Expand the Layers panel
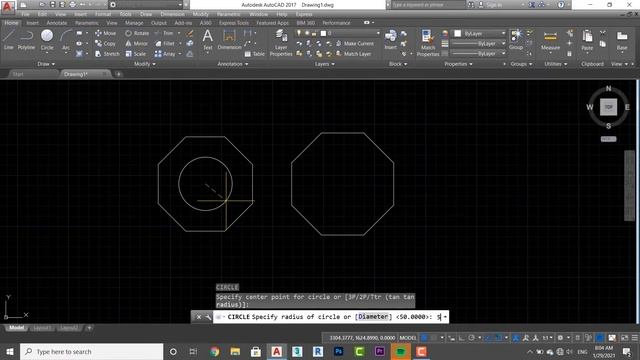Image resolution: width=640 pixels, height=360 pixels. pos(324,64)
